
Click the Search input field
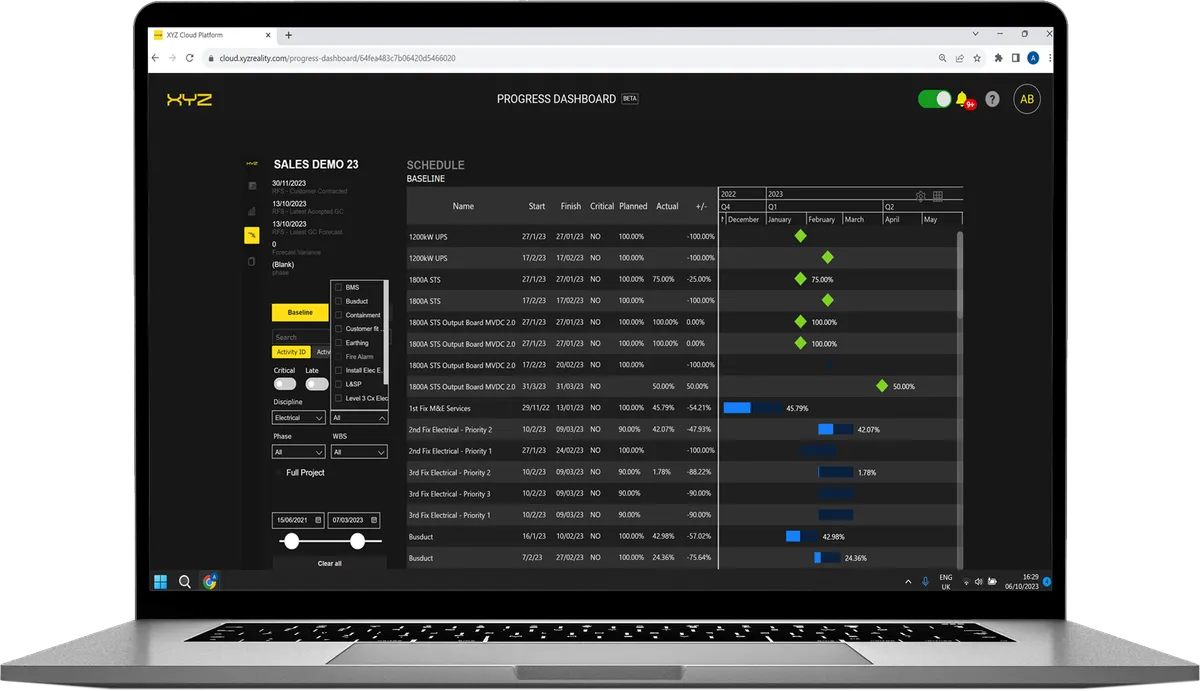(x=300, y=337)
